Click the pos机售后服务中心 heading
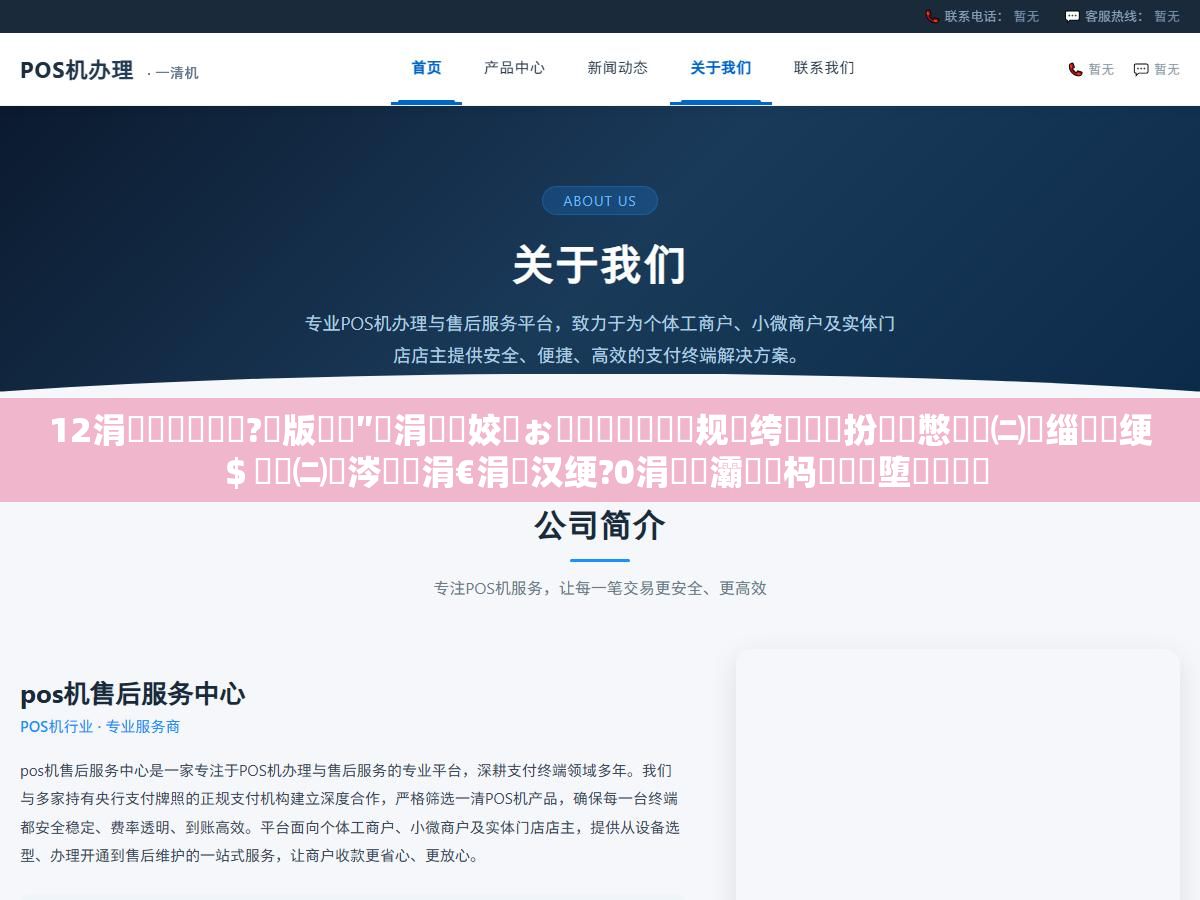The image size is (1200, 900). [133, 694]
